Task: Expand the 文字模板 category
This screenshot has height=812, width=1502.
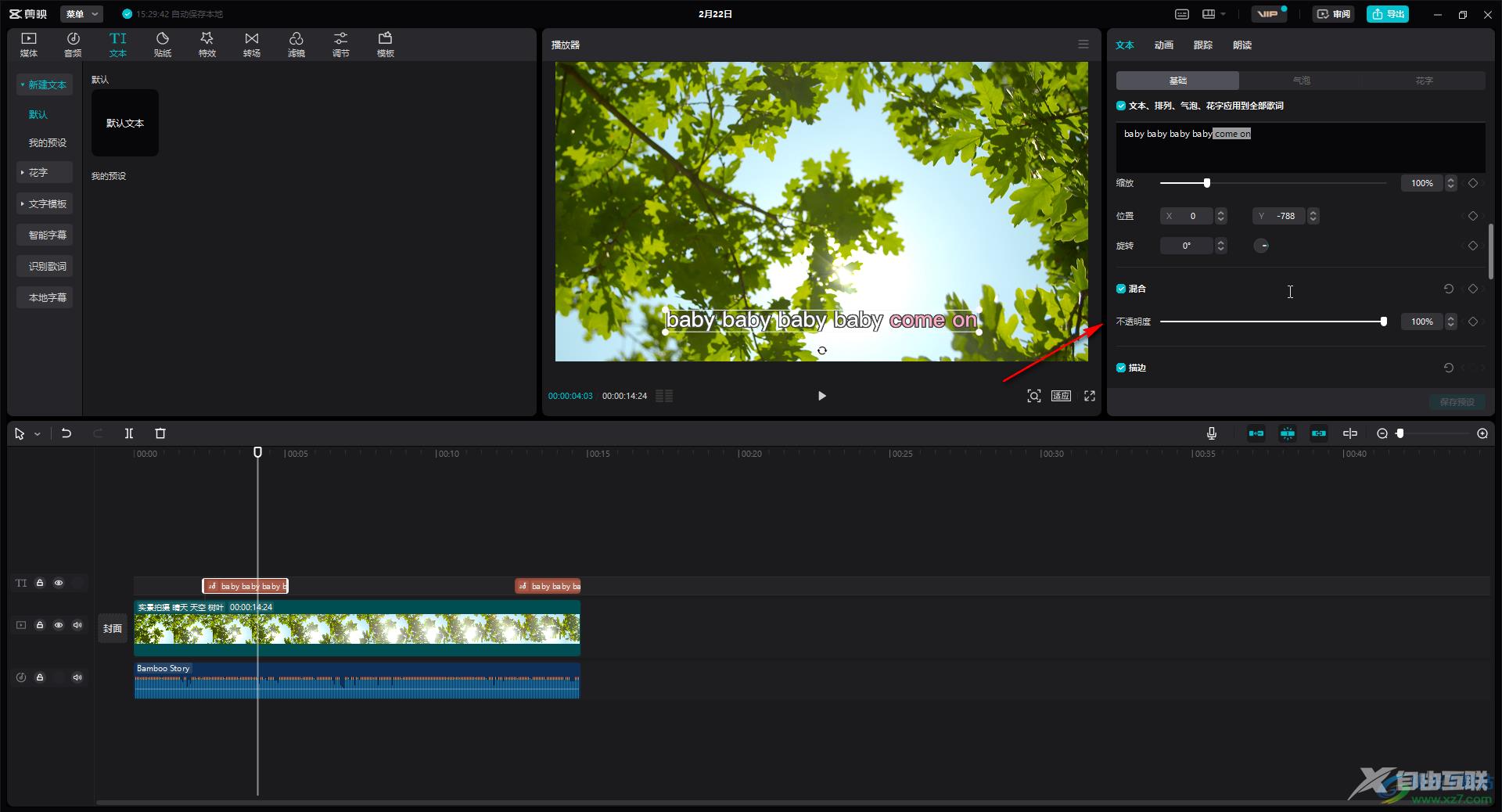Action: click(44, 203)
